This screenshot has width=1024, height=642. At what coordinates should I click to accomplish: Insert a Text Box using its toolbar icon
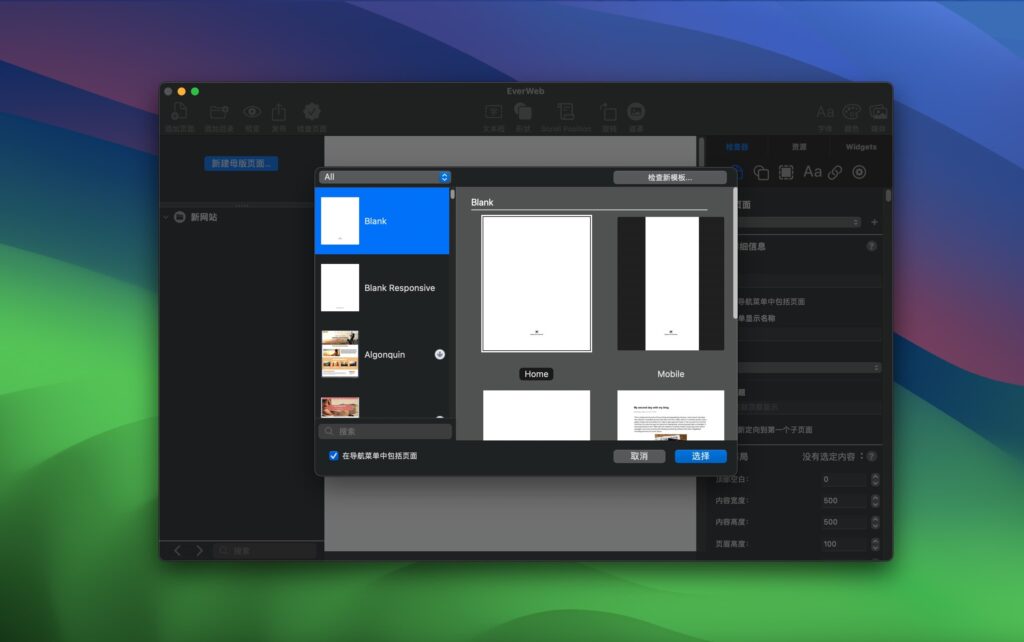(493, 110)
